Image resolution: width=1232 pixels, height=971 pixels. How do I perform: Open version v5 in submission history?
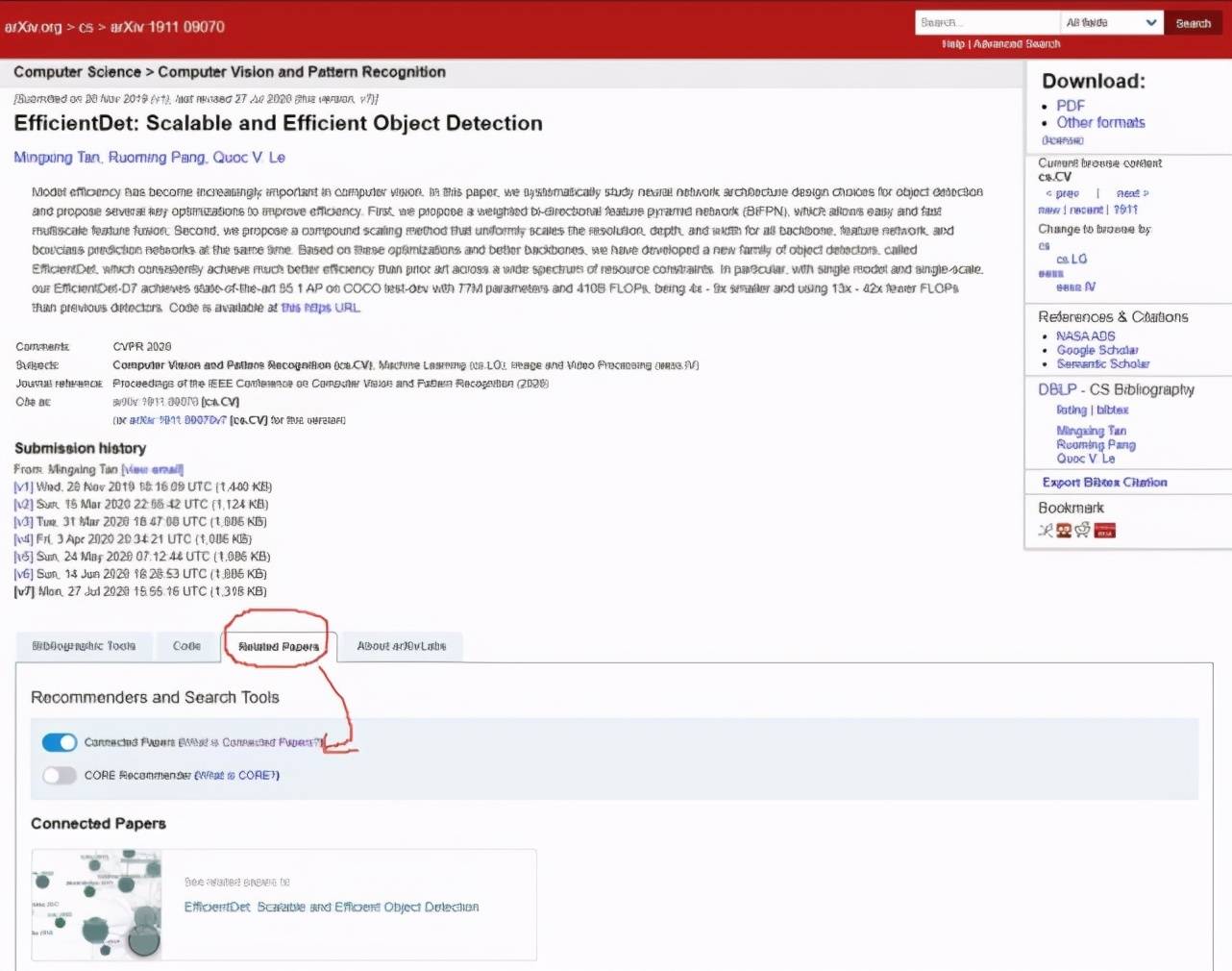pos(23,557)
